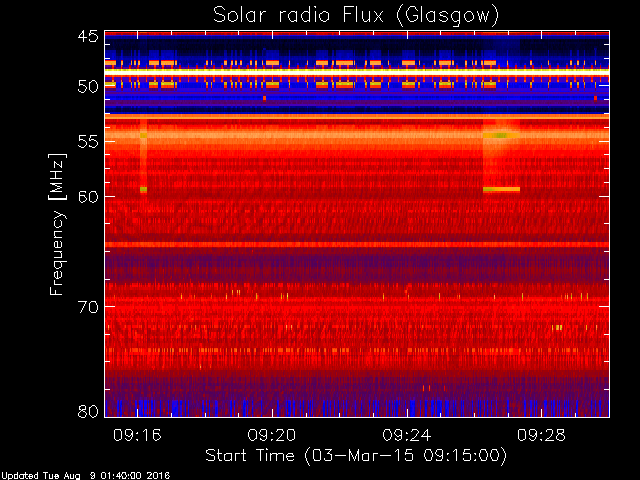Screen dimensions: 640x480
Task: Click the 50 MHz frequency tick label
Action: coord(88,87)
